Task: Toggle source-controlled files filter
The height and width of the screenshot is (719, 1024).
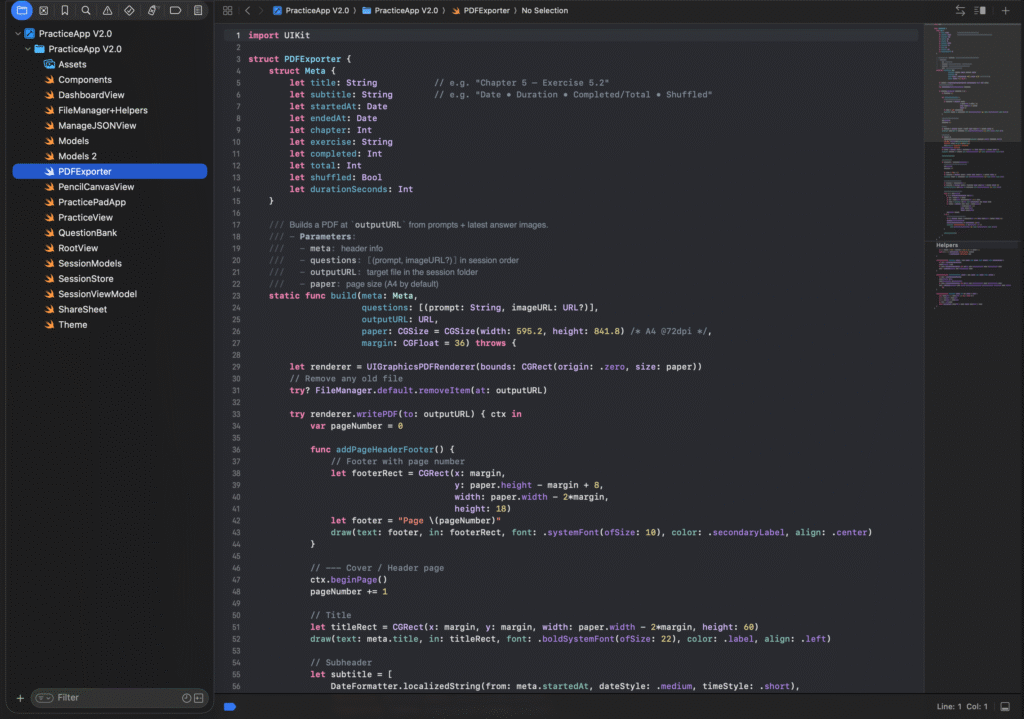Action: coord(198,697)
